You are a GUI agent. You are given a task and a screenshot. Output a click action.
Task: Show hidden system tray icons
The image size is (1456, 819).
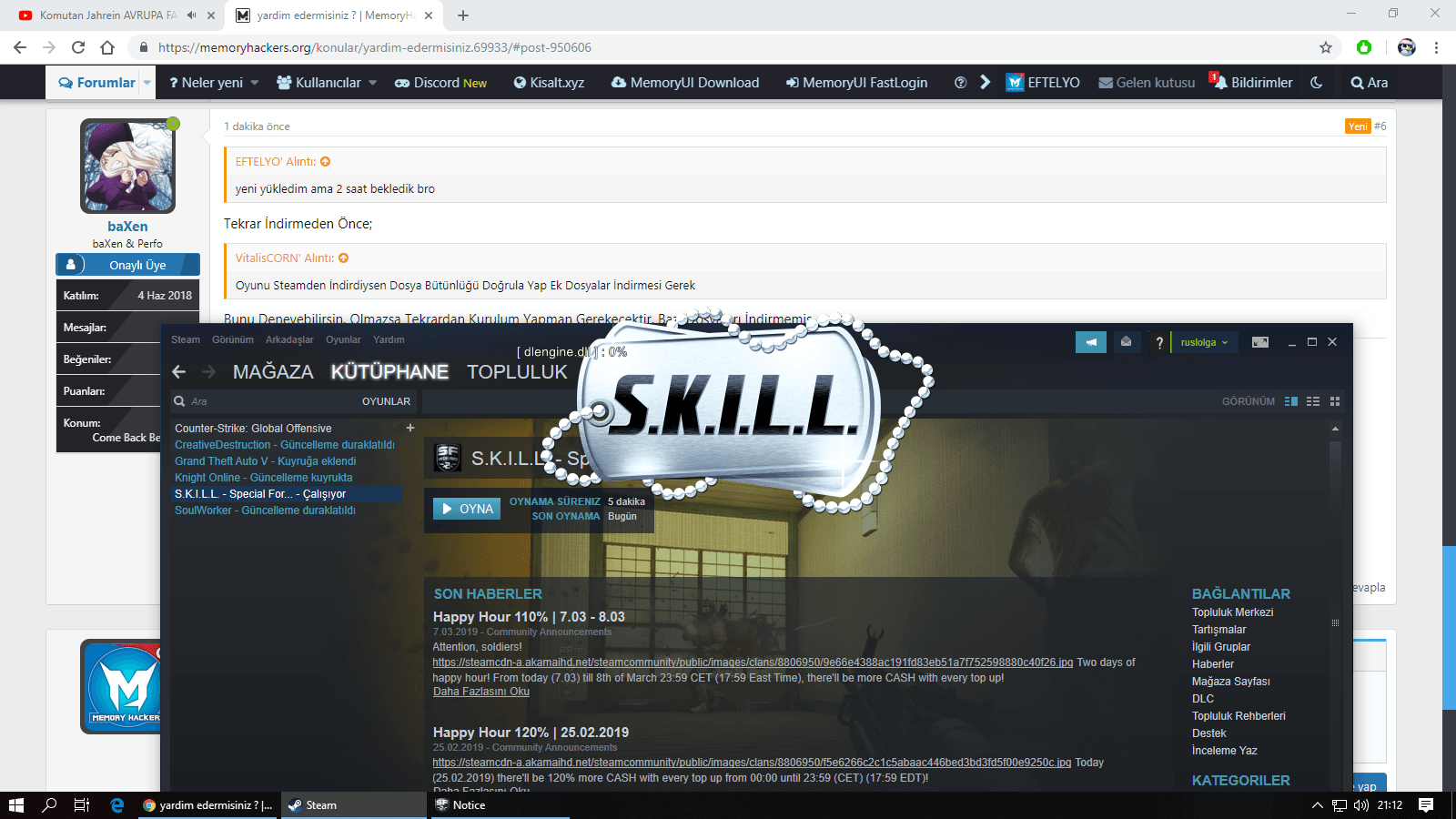point(1317,805)
